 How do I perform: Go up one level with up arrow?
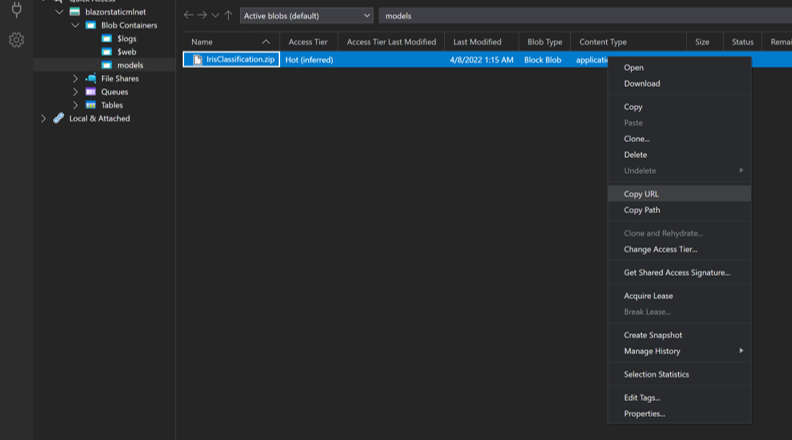click(228, 15)
